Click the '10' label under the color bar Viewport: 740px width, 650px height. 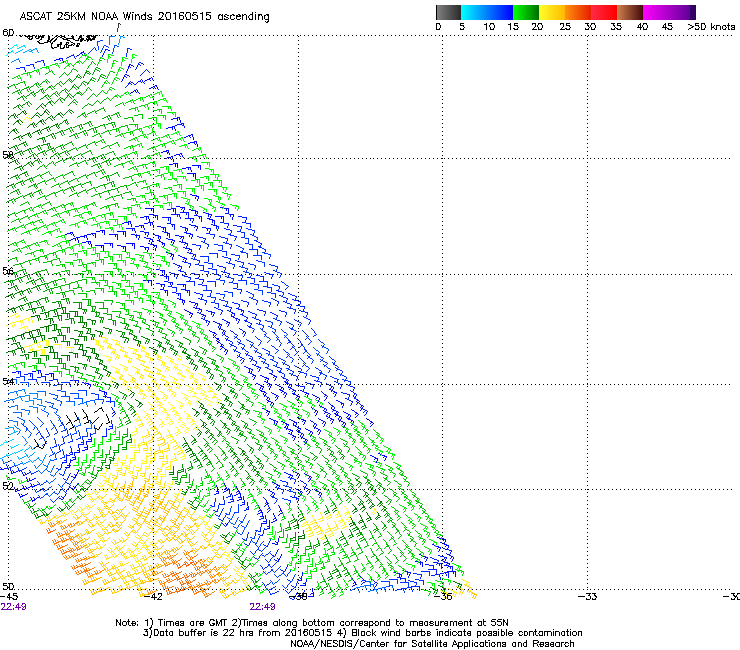point(489,27)
